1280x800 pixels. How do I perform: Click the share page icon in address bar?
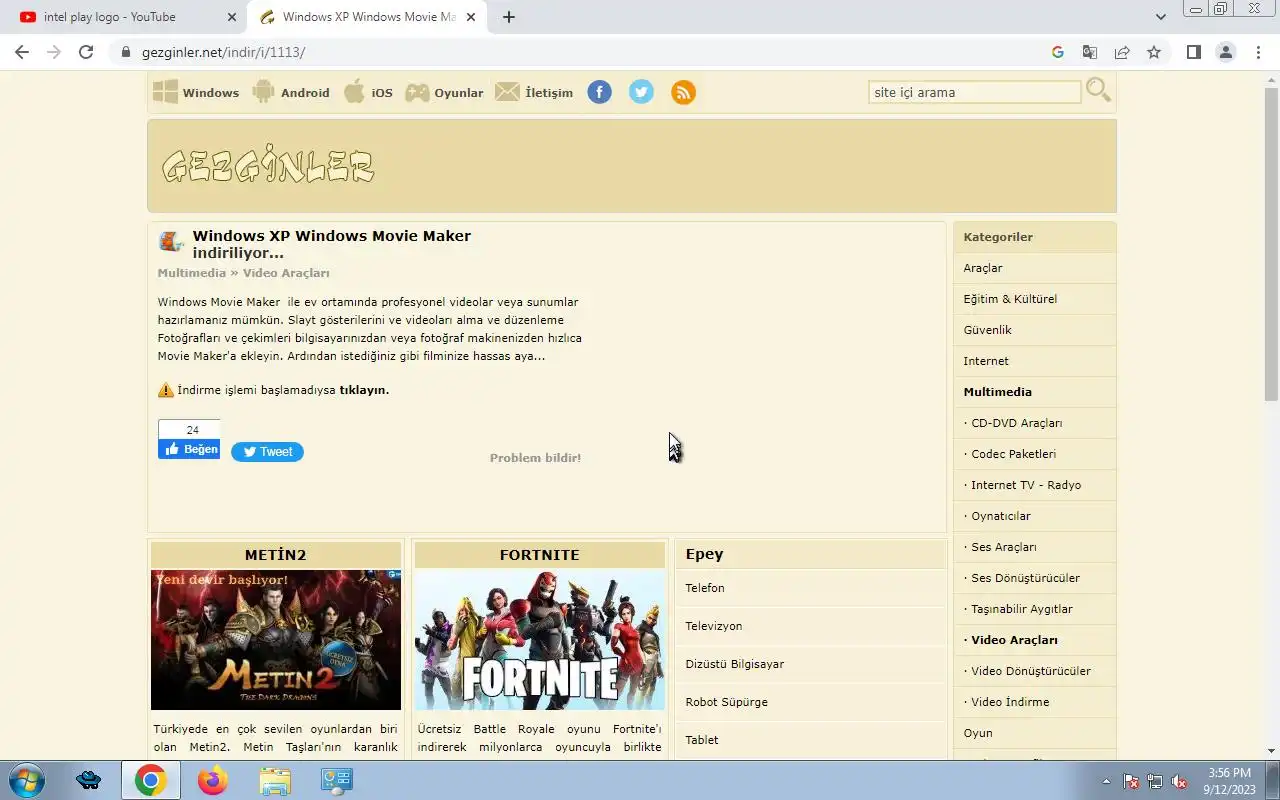tap(1122, 52)
